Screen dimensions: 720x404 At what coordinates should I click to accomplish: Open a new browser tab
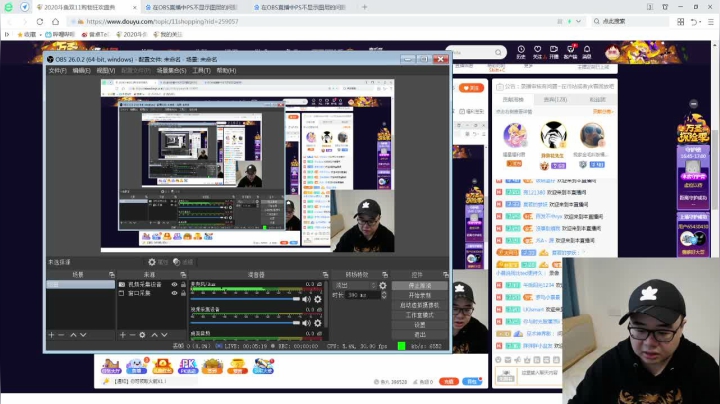click(x=365, y=7)
